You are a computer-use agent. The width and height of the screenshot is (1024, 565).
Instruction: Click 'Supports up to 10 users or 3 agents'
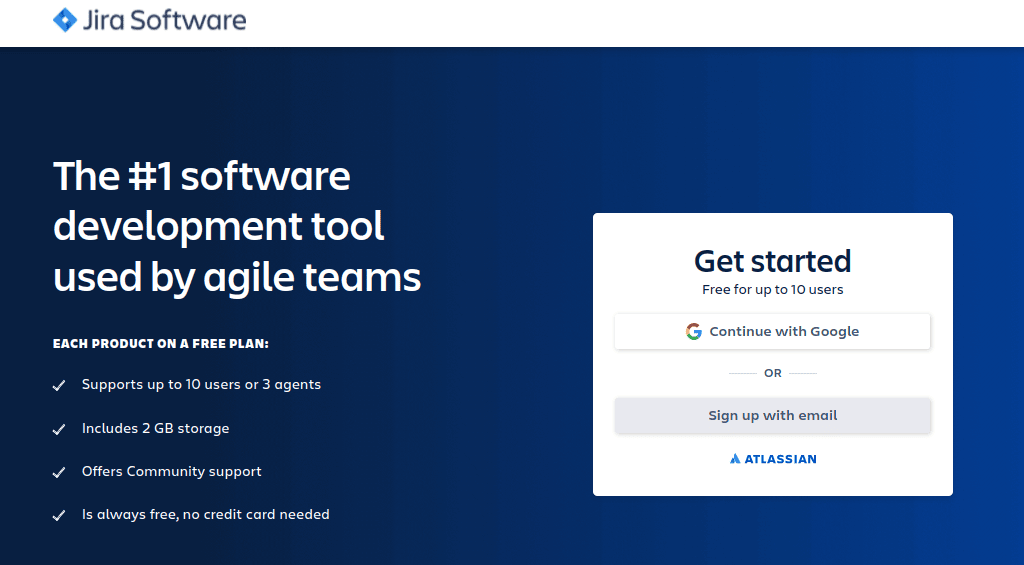point(201,385)
